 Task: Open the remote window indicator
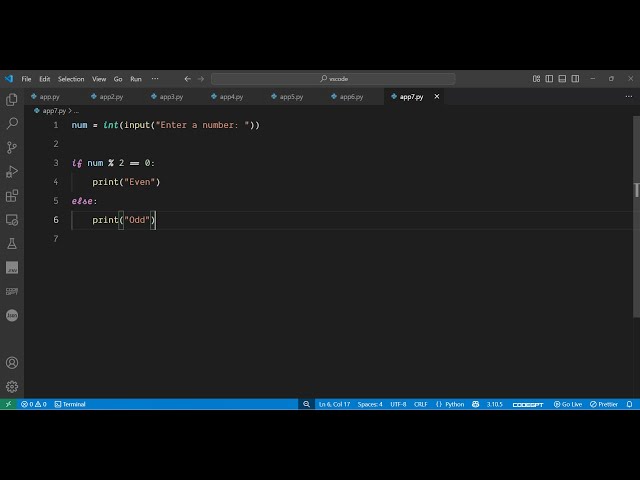(x=8, y=404)
